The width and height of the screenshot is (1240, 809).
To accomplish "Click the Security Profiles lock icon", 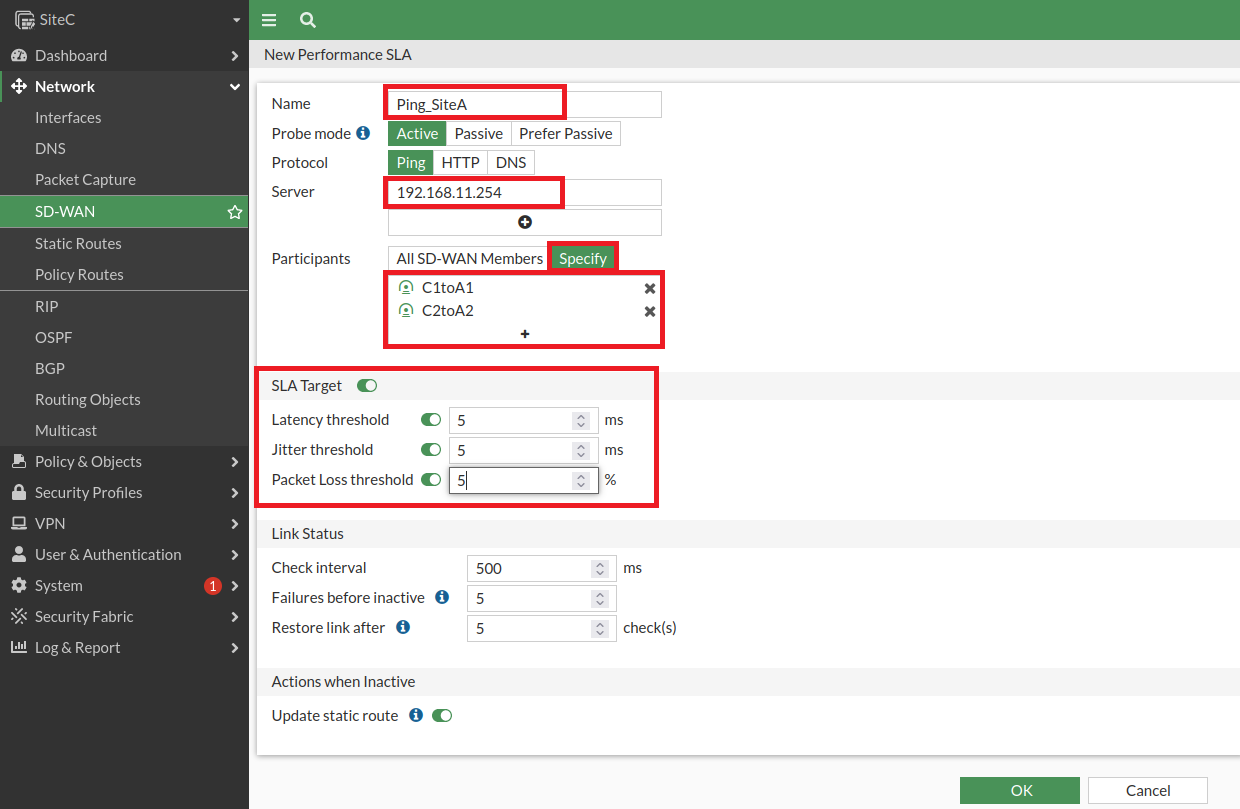I will pos(18,492).
